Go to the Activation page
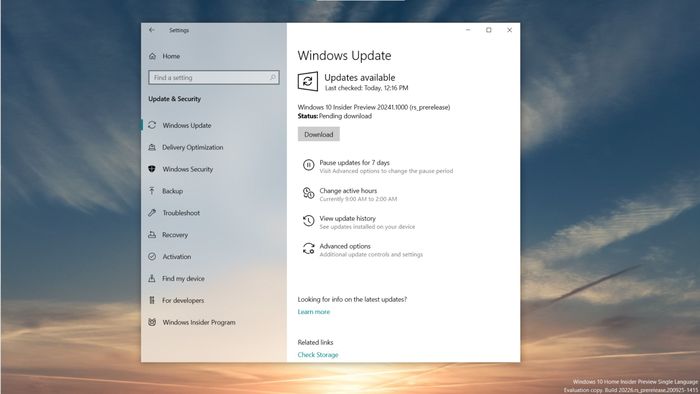700x394 pixels. (176, 257)
